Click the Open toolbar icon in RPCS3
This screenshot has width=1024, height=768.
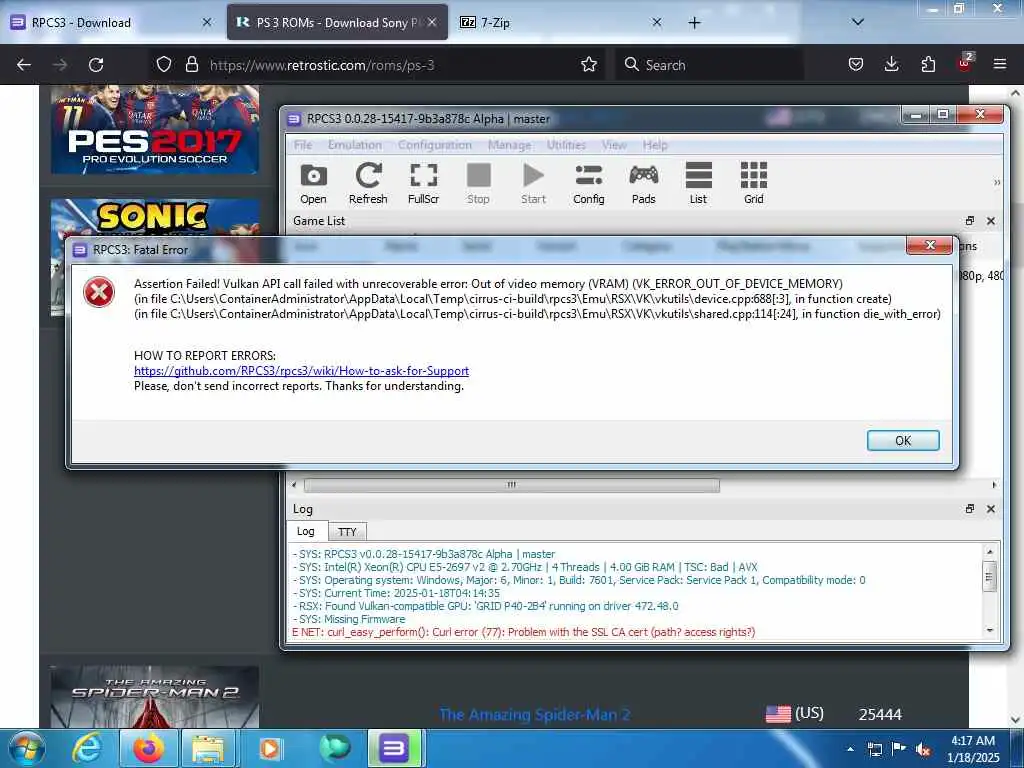313,184
